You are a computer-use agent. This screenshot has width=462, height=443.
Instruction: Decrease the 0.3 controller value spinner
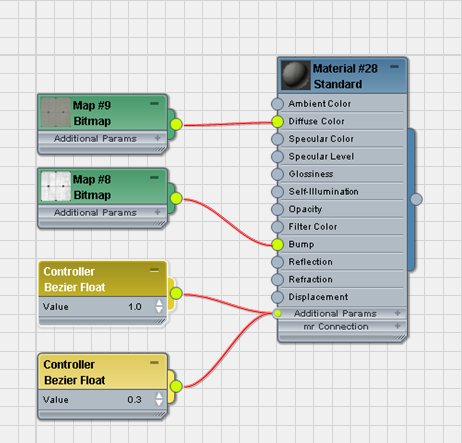159,403
